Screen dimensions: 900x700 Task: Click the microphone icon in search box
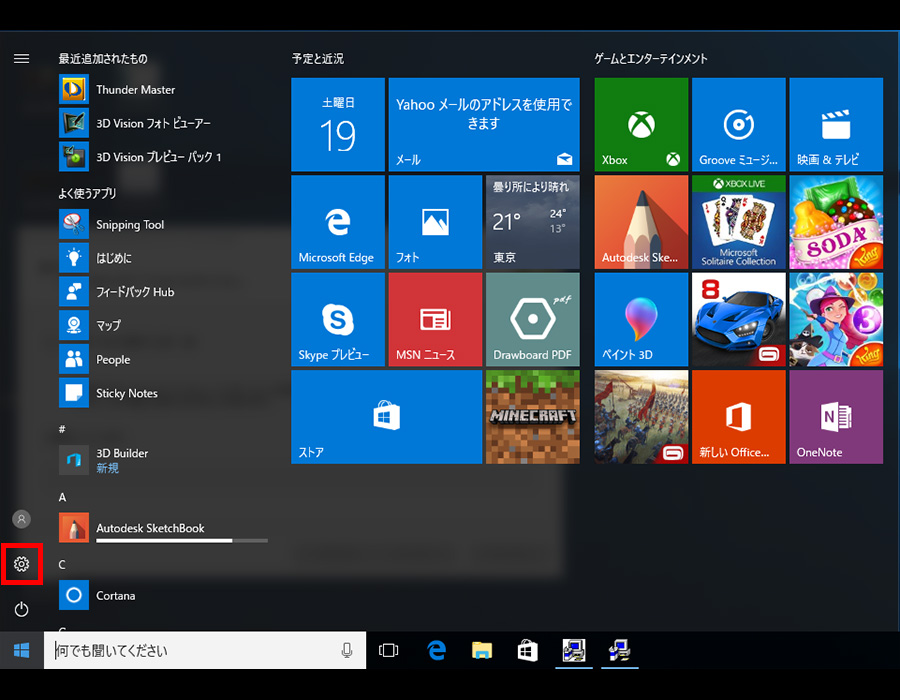347,650
